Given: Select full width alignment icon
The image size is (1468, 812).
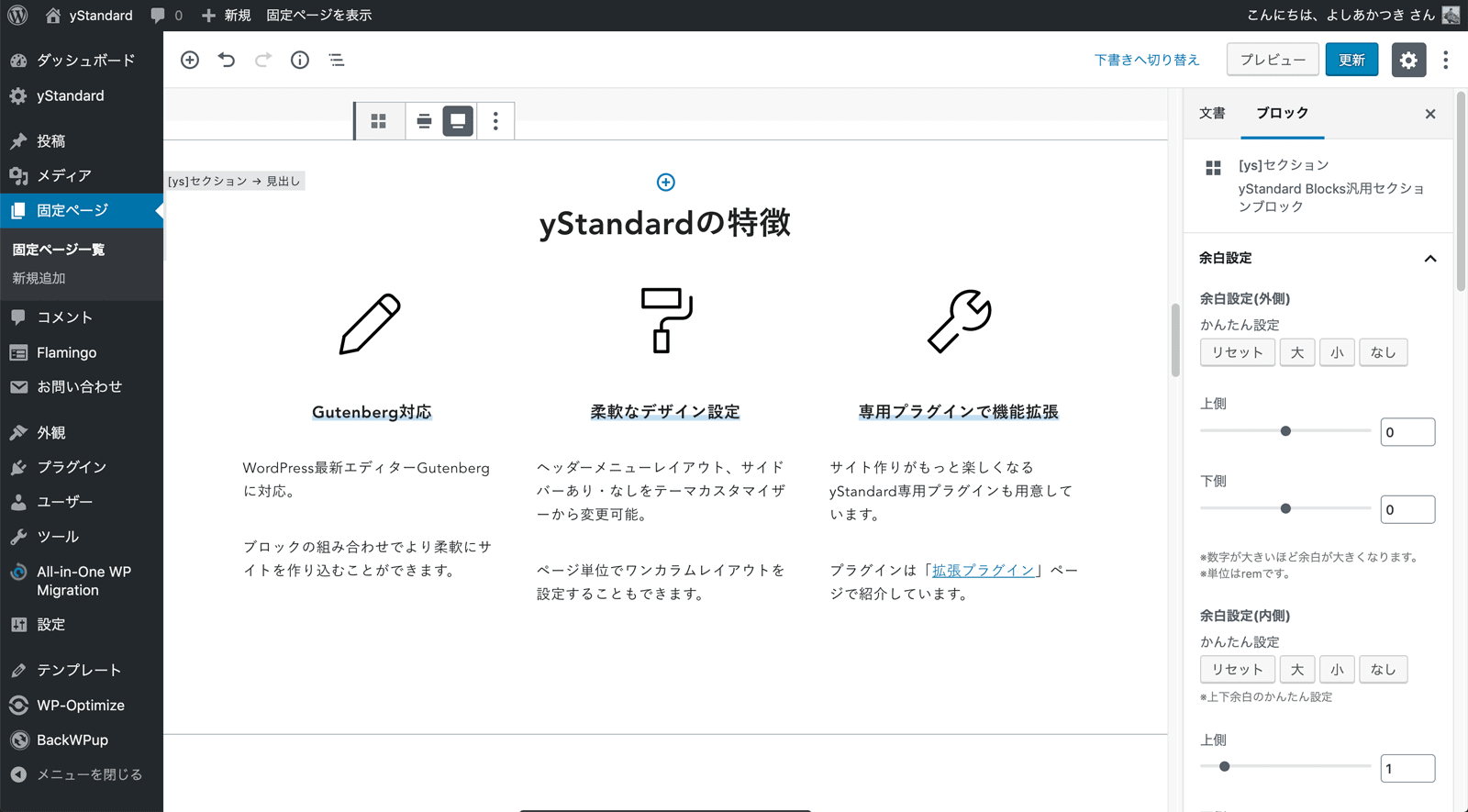Looking at the screenshot, I should (x=458, y=121).
